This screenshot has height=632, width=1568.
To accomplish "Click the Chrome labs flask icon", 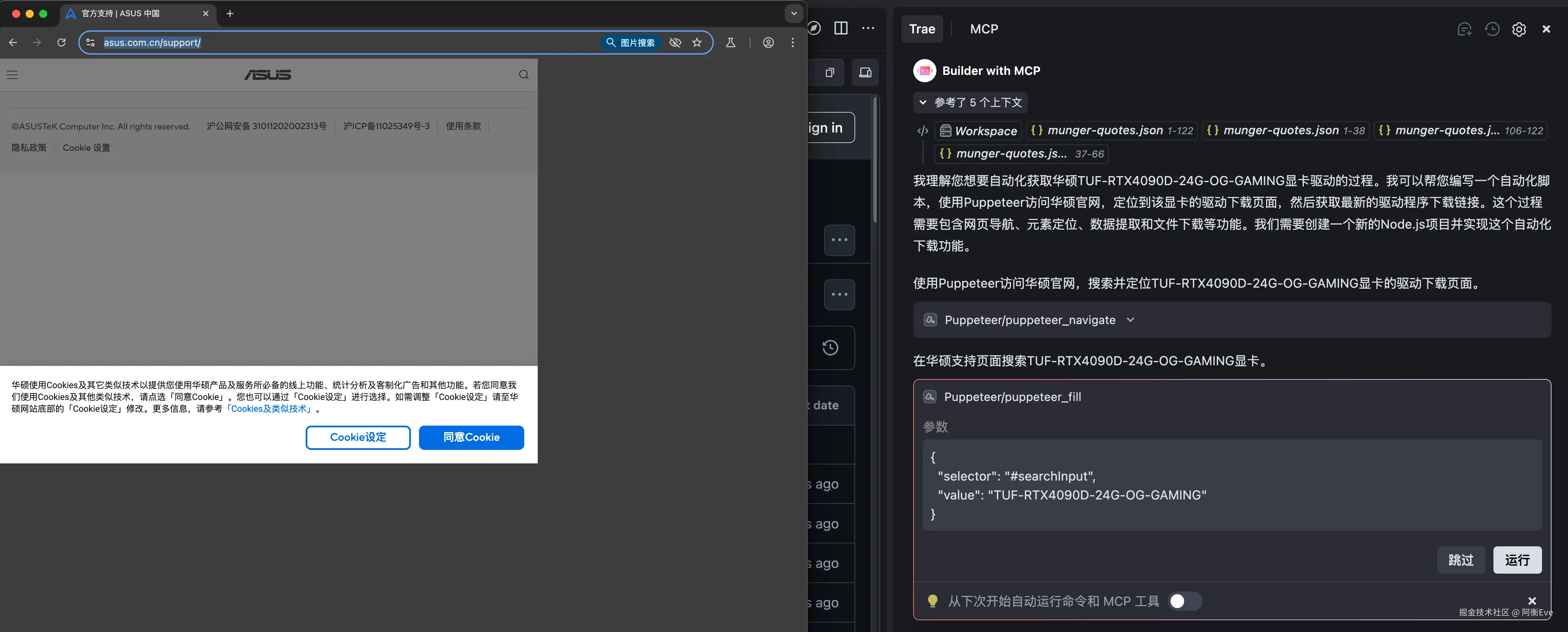I will coord(730,42).
